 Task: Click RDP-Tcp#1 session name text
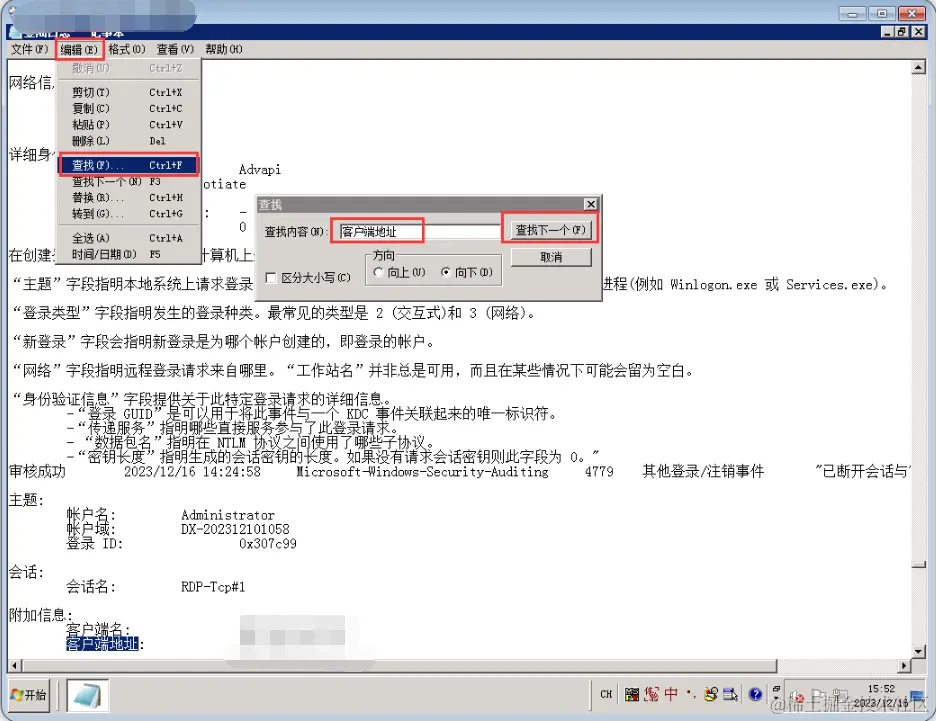213,587
